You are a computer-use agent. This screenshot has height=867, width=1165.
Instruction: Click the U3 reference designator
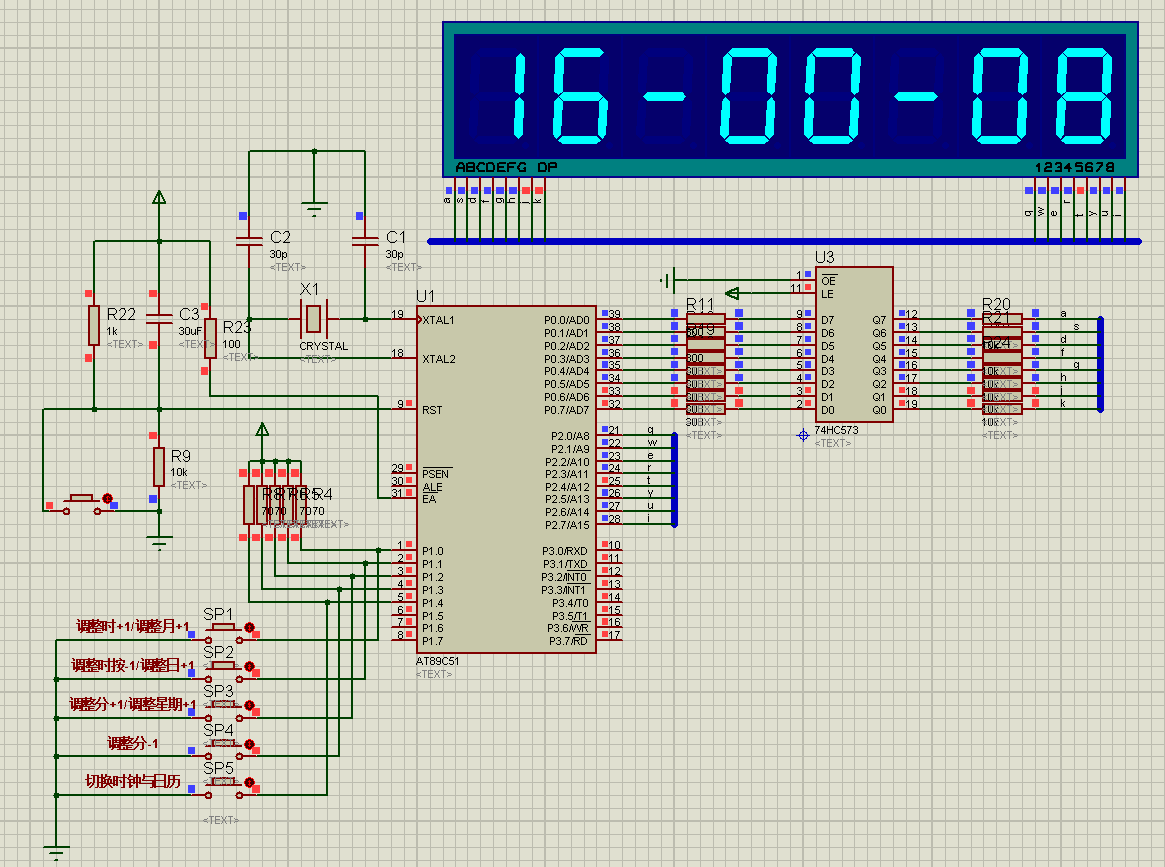825,257
